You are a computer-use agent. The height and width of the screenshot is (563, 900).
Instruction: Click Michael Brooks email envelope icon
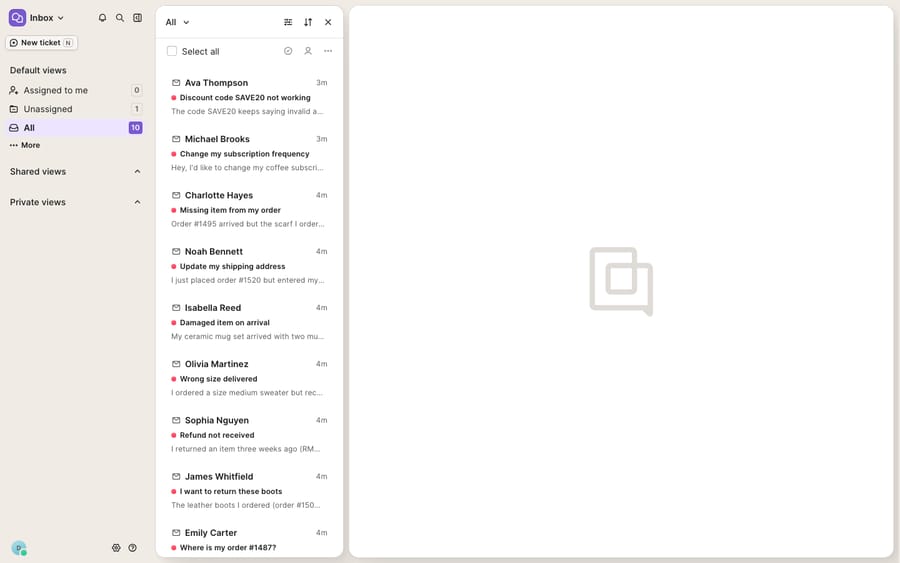click(176, 139)
